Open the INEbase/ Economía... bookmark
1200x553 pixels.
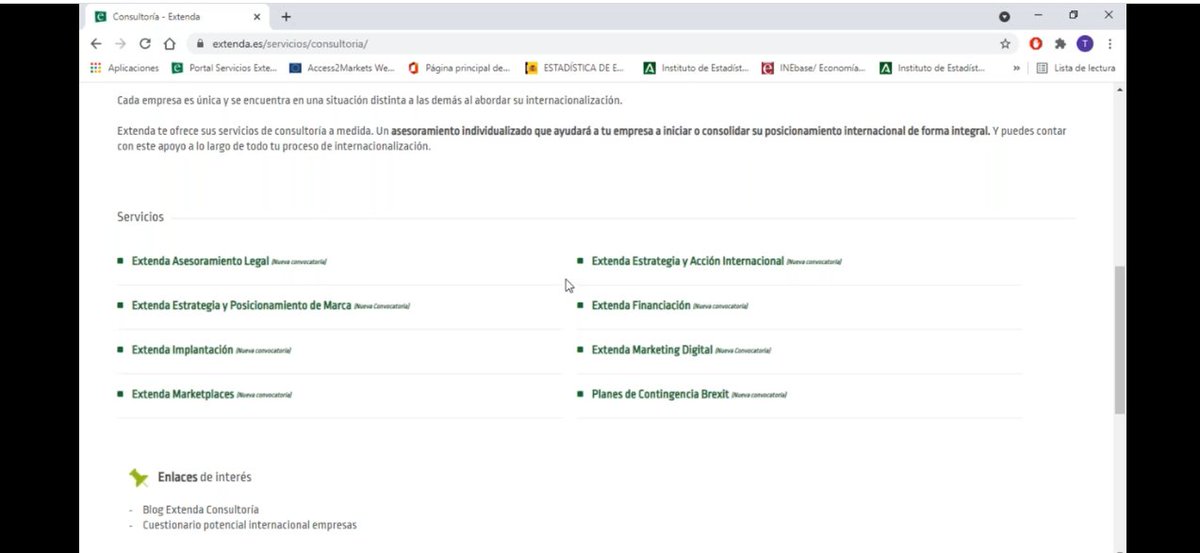click(814, 68)
